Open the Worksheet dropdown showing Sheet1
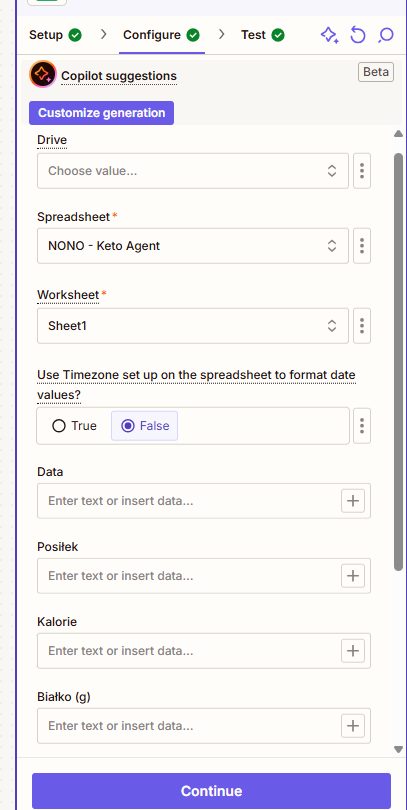This screenshot has width=407, height=810. coord(193,325)
